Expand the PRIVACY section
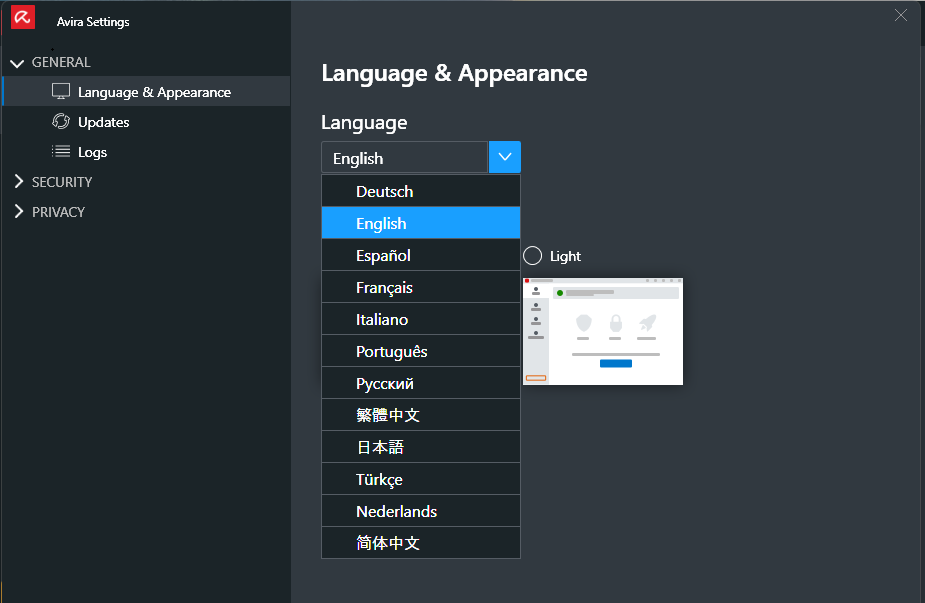The width and height of the screenshot is (925, 603). coord(18,212)
